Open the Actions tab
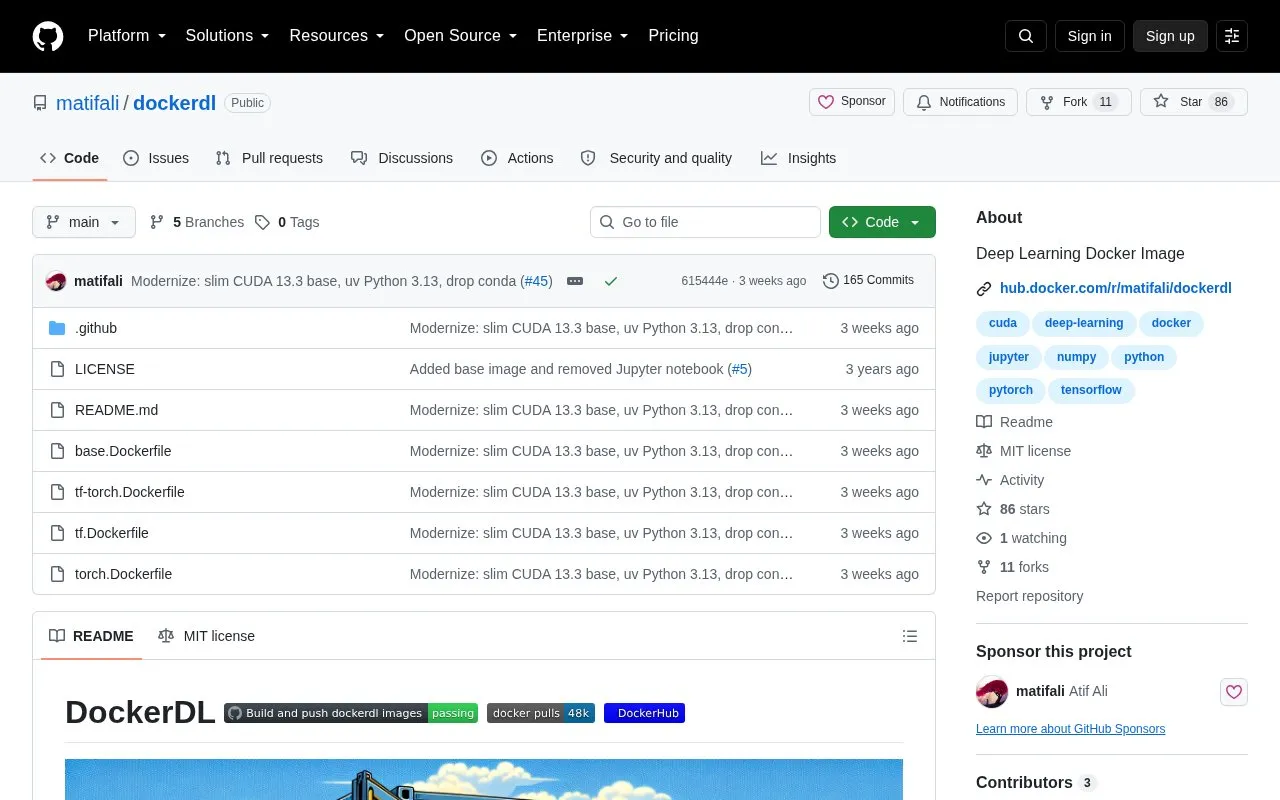1280x800 pixels. [517, 158]
